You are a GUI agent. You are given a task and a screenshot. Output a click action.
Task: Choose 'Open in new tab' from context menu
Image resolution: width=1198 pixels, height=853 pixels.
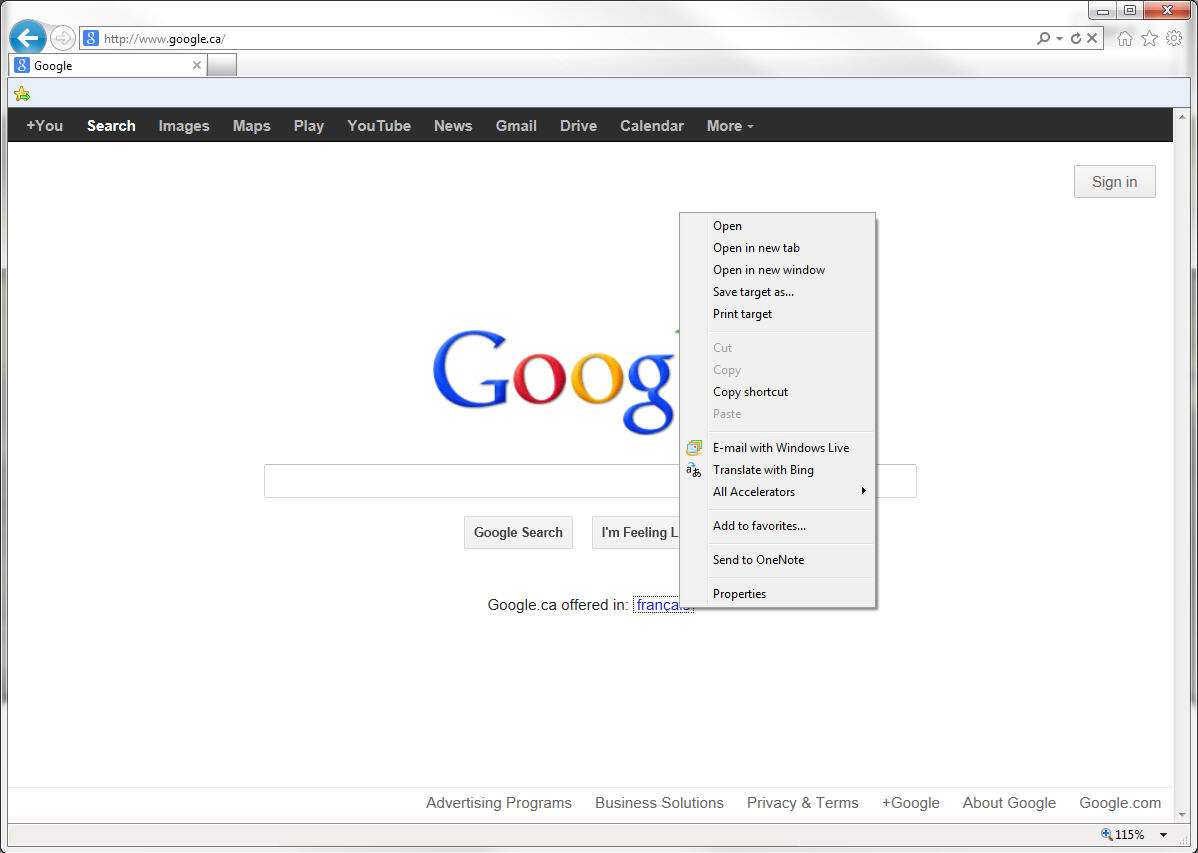(756, 248)
